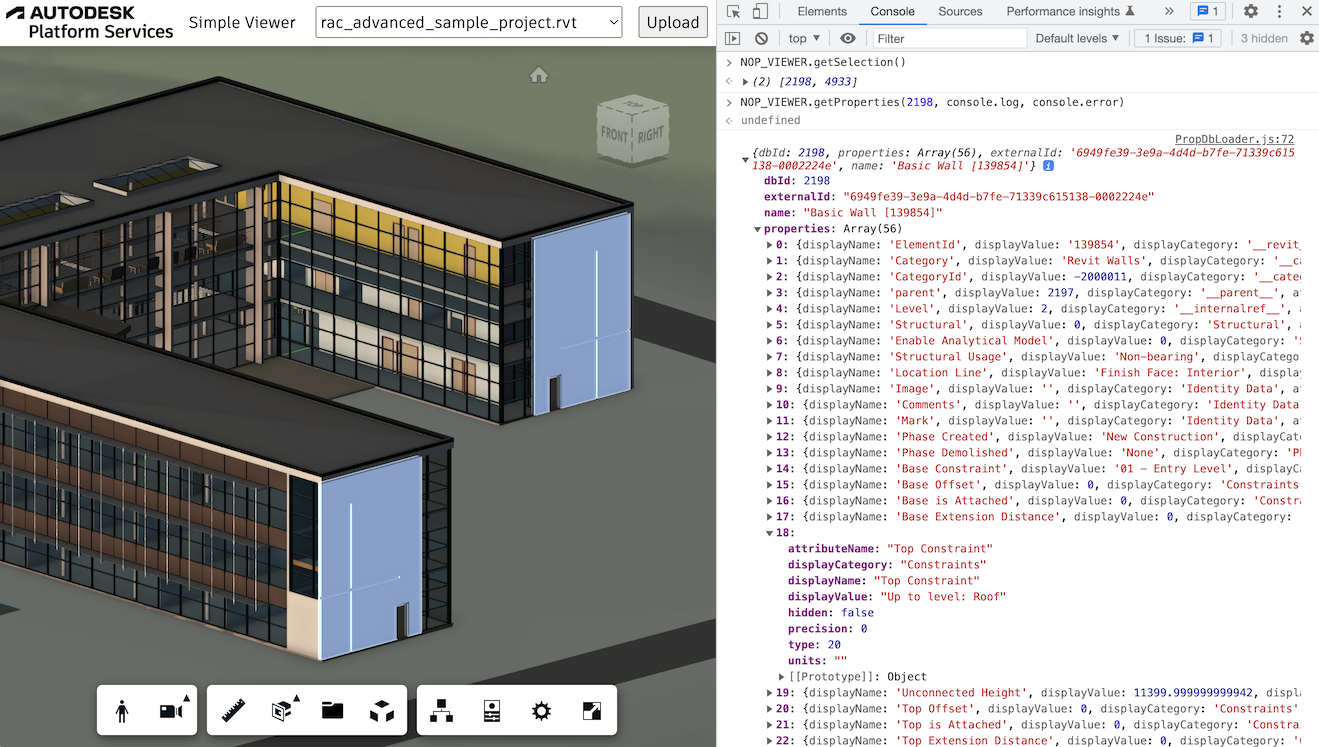Click the blue messages badge showing 1

click(x=1208, y=12)
